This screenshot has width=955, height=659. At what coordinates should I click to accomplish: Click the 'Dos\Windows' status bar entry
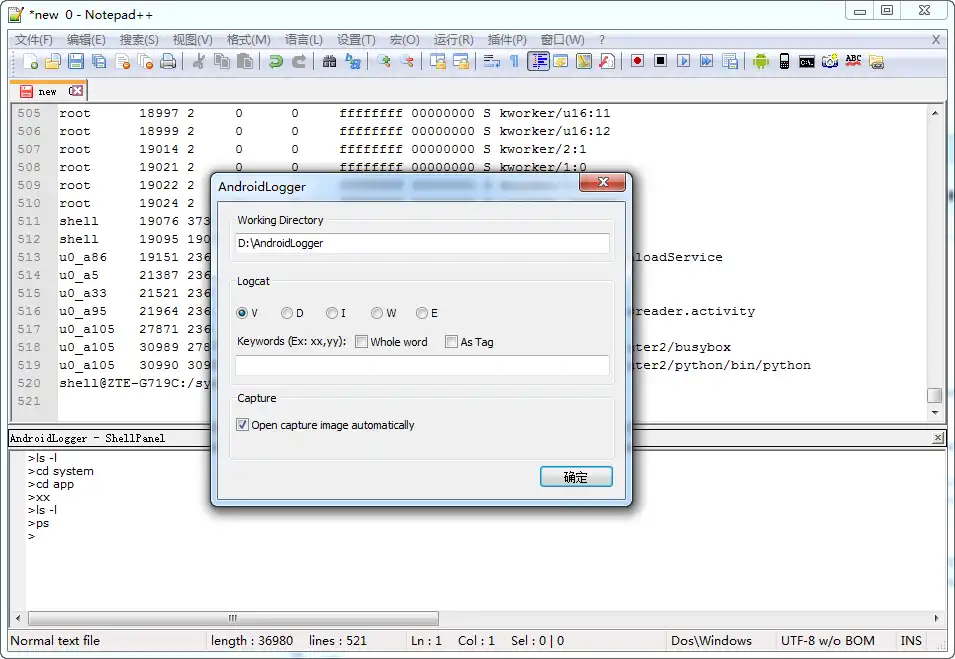[x=711, y=641]
